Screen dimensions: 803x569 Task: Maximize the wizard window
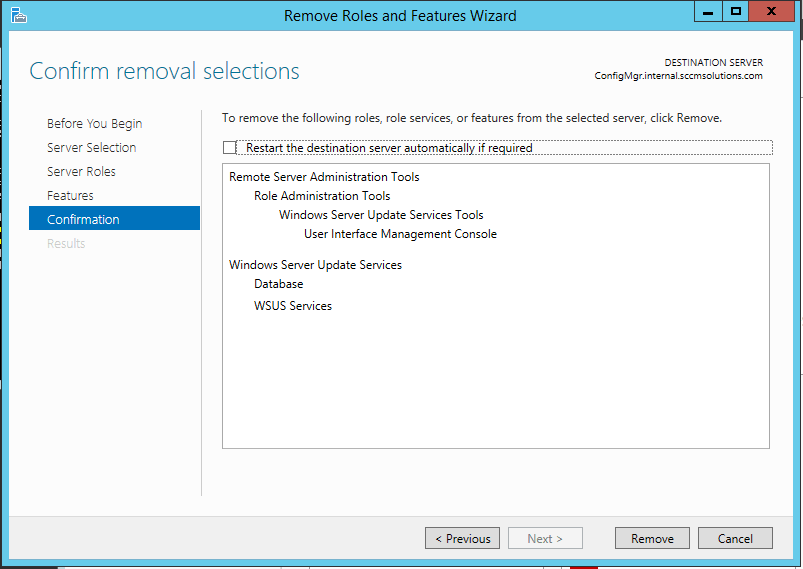[736, 12]
